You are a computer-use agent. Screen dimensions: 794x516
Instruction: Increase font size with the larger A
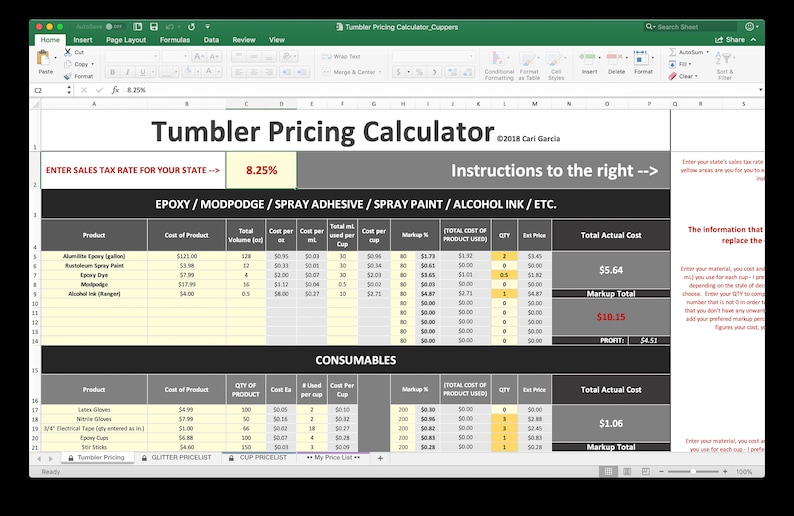[199, 56]
